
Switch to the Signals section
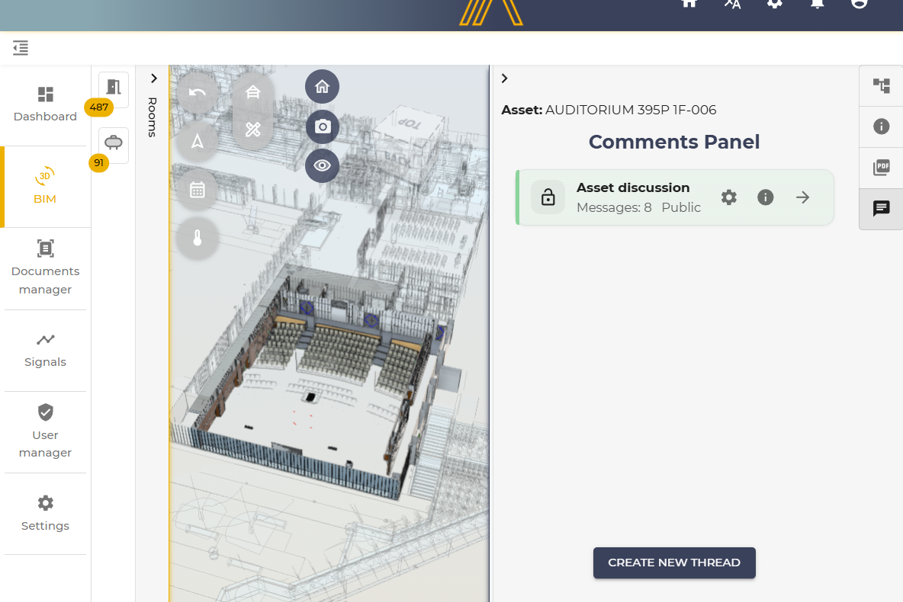tap(45, 350)
